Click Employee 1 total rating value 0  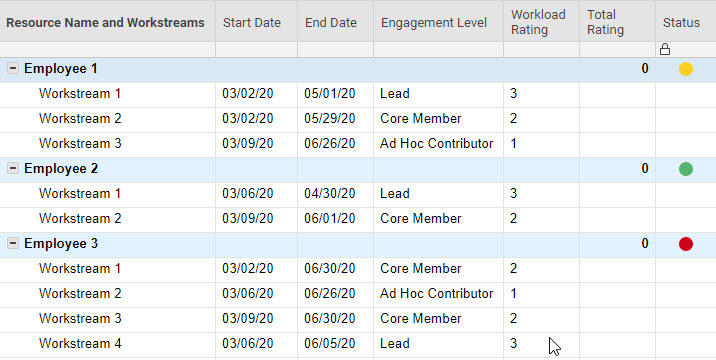[x=644, y=69]
